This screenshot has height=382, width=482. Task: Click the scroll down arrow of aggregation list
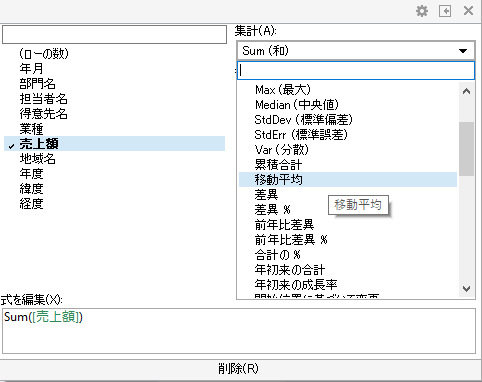(466, 289)
